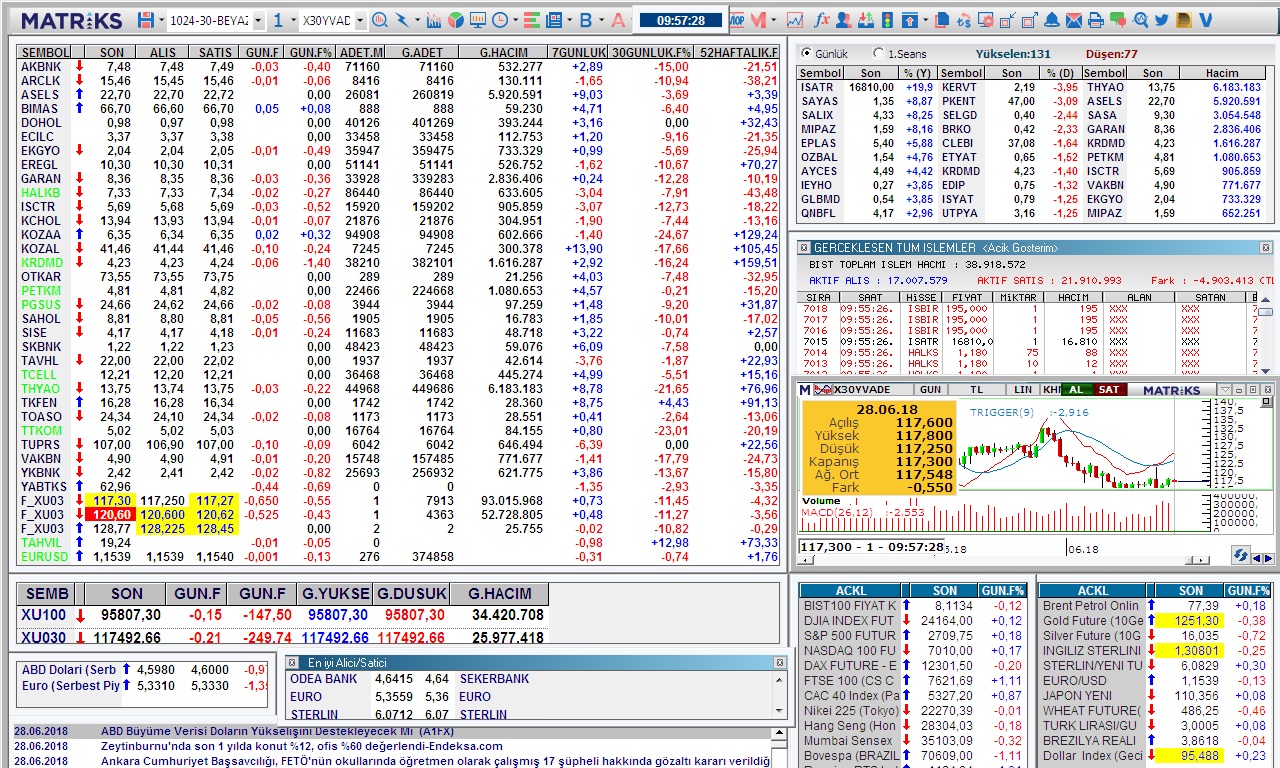The image size is (1280, 768).
Task: Open the news page toolbar icon
Action: [x=553, y=20]
